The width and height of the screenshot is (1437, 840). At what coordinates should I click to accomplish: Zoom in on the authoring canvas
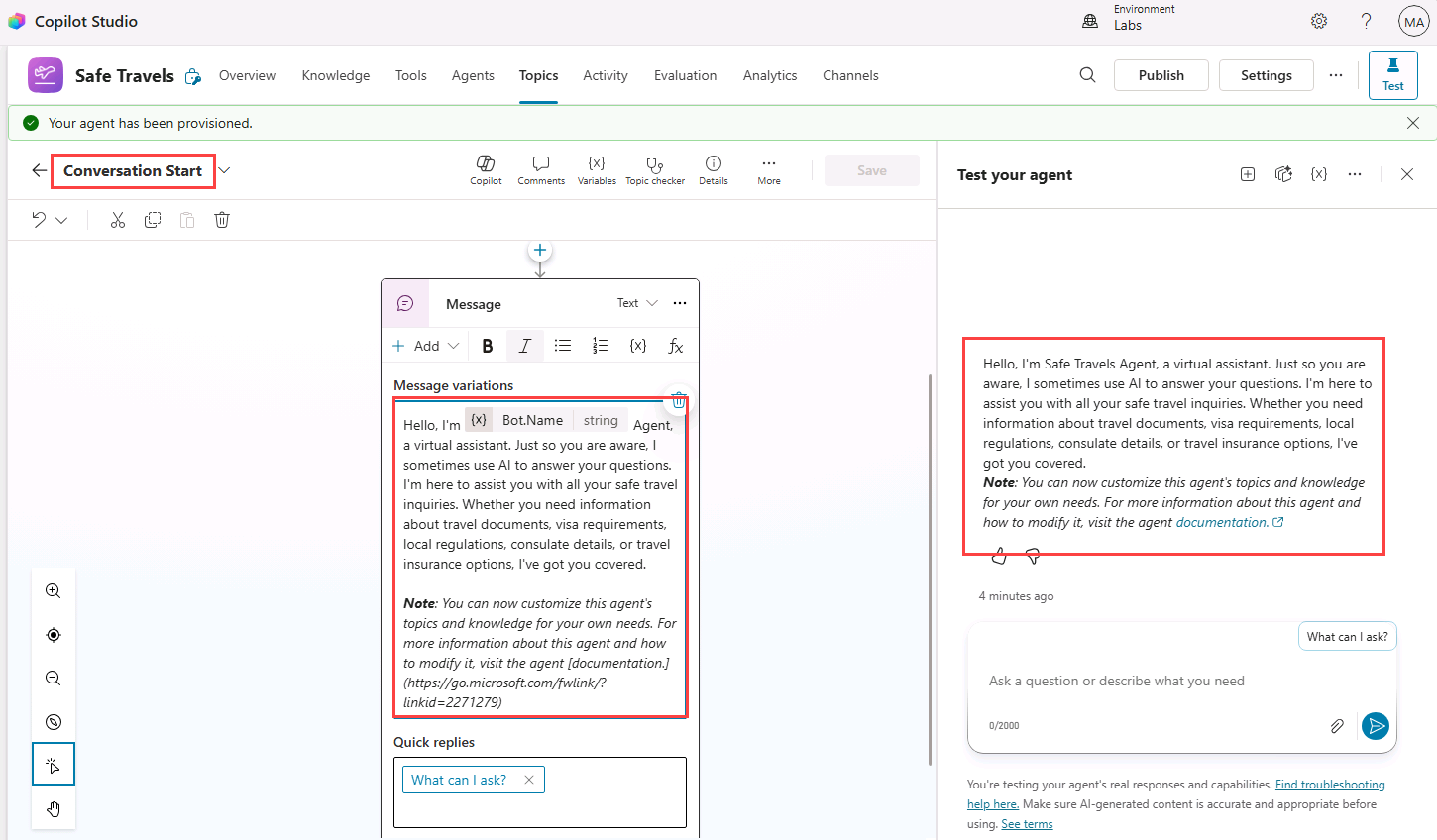click(54, 591)
